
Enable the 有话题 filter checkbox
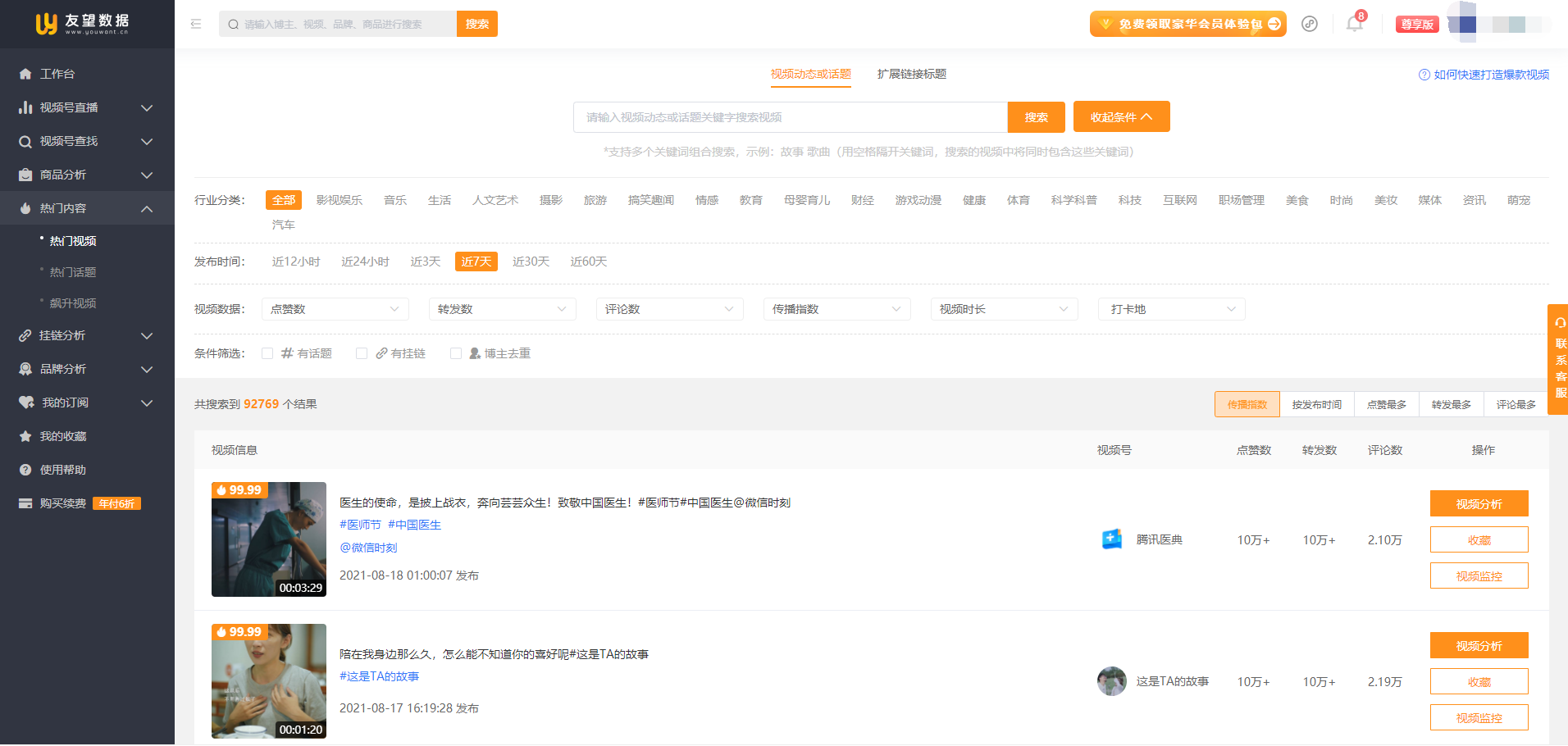tap(267, 353)
